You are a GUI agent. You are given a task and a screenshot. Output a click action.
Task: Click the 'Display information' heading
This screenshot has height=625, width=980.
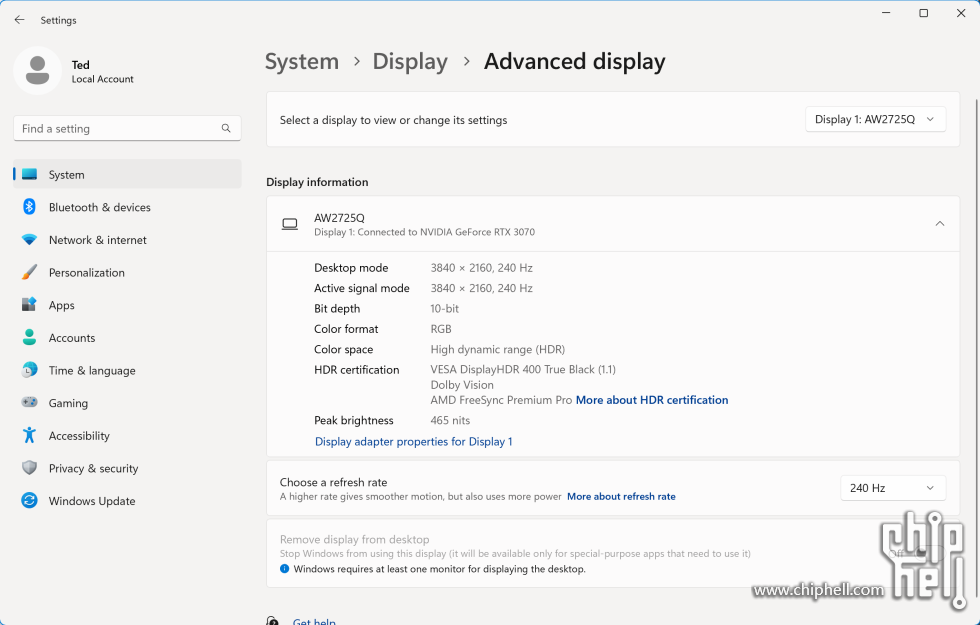point(318,182)
